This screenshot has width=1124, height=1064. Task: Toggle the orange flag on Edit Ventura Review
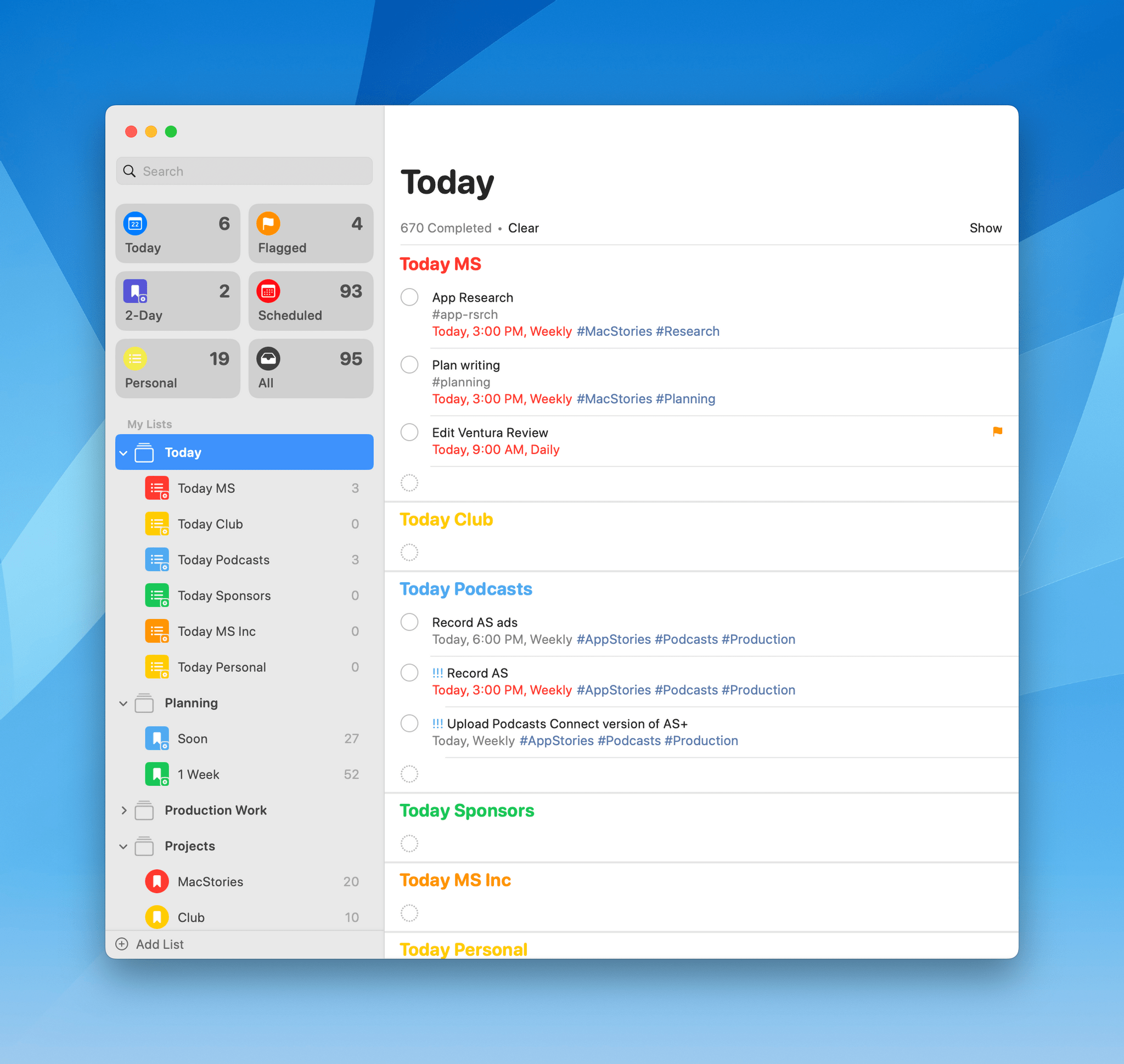point(997,432)
